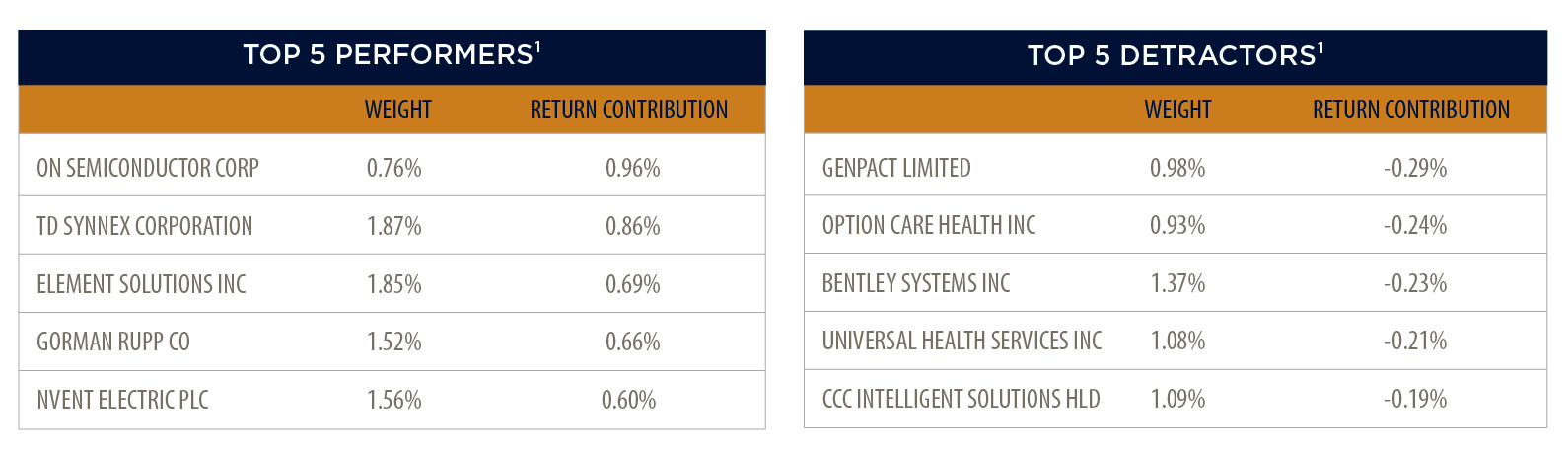Click CCC Intelligent Solutions Hld entry
The height and width of the screenshot is (458, 1568).
(962, 399)
